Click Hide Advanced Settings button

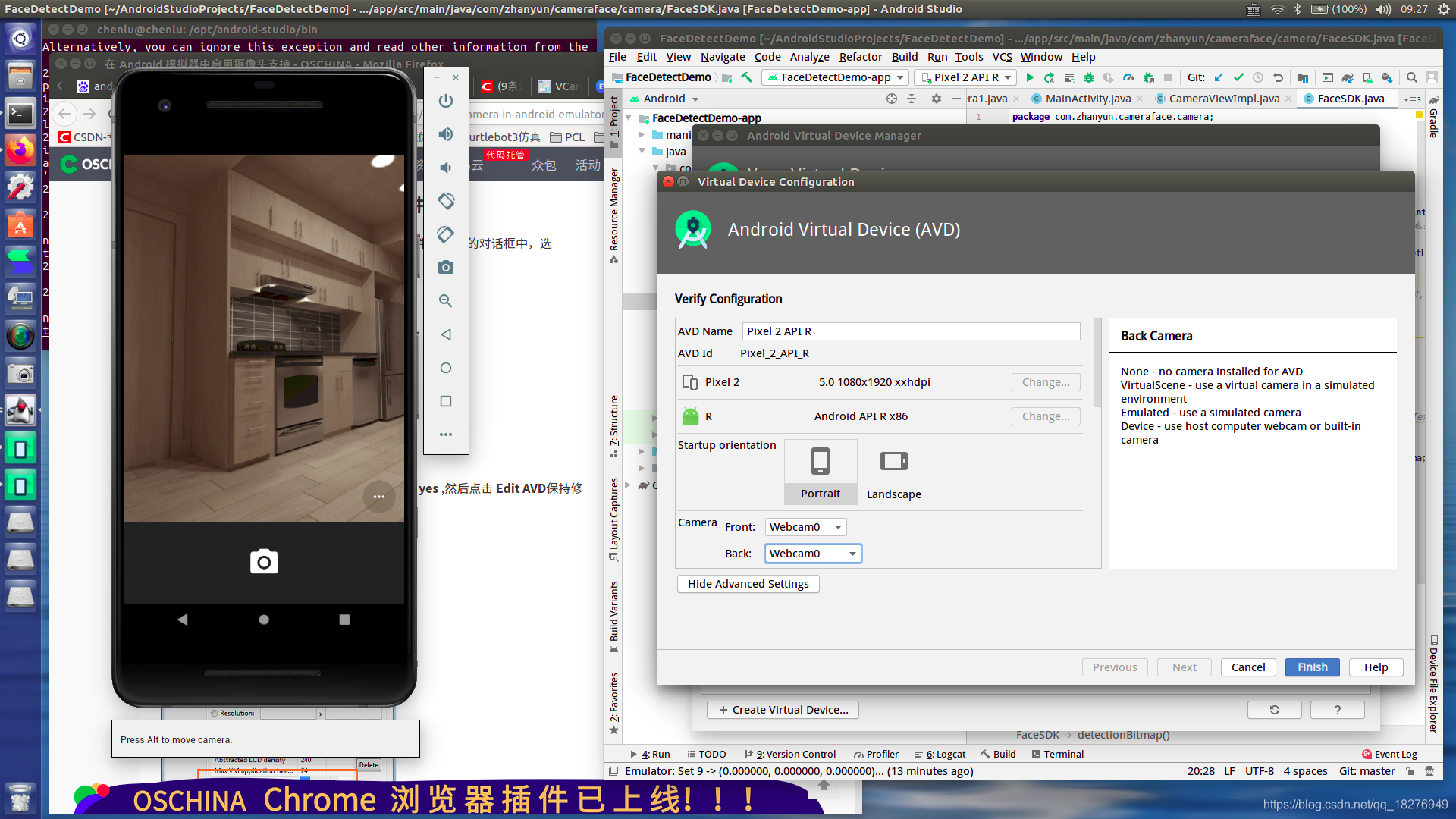[x=748, y=584]
